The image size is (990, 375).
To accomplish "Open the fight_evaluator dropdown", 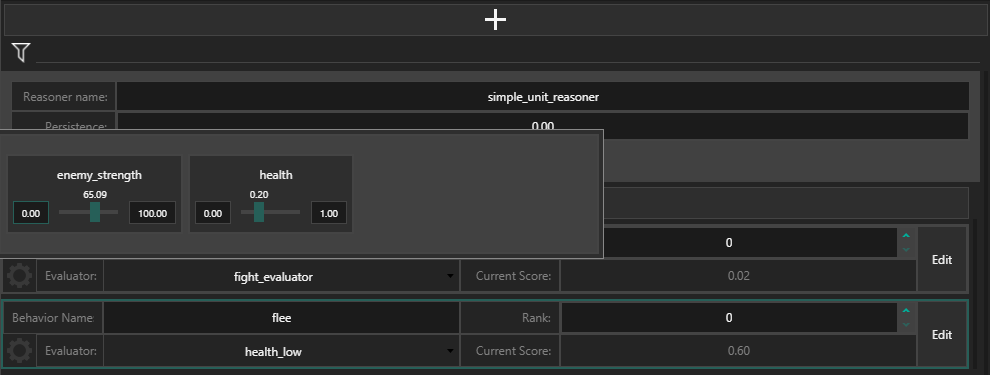I will click(281, 277).
